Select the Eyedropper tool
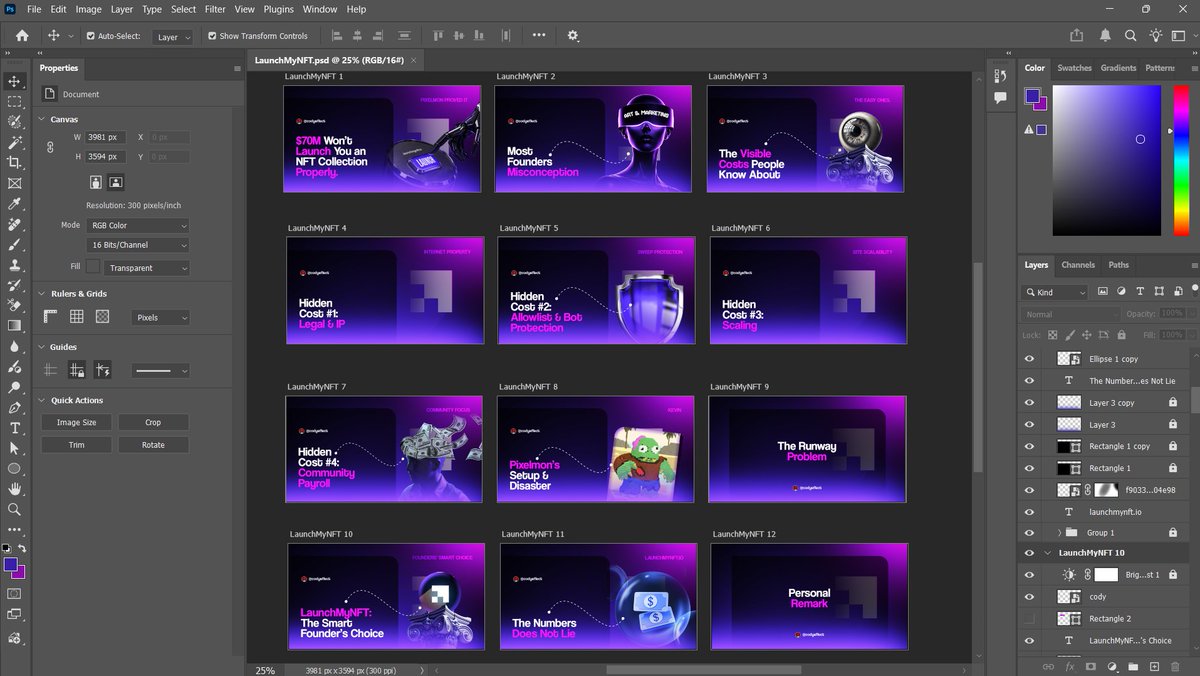 tap(14, 204)
